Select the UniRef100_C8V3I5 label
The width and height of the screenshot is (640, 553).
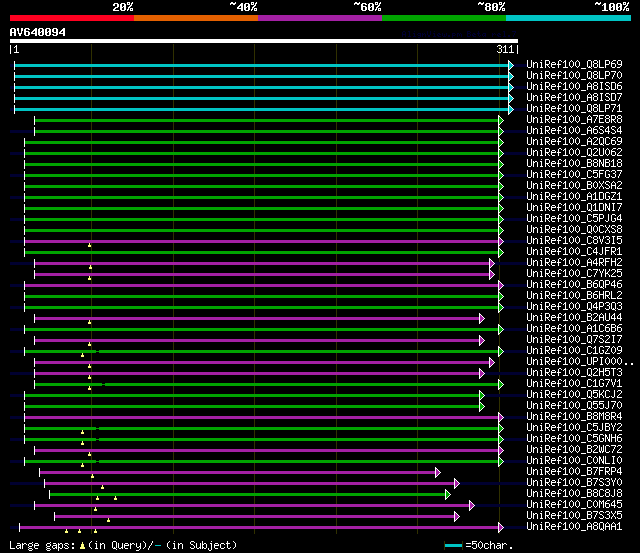point(574,241)
